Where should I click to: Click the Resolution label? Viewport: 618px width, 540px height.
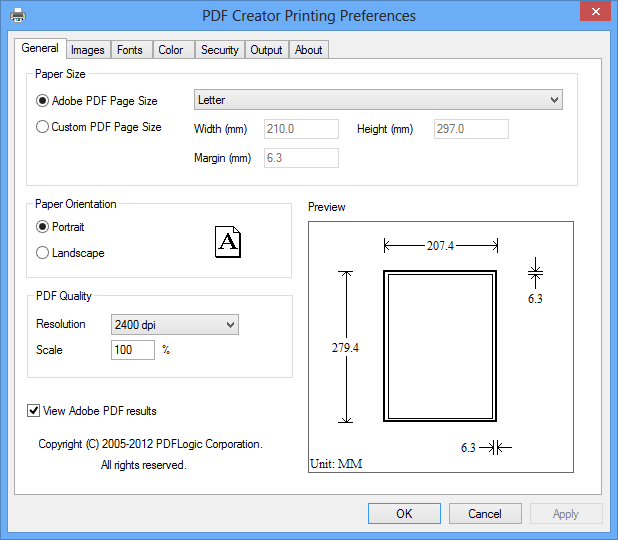click(x=61, y=324)
